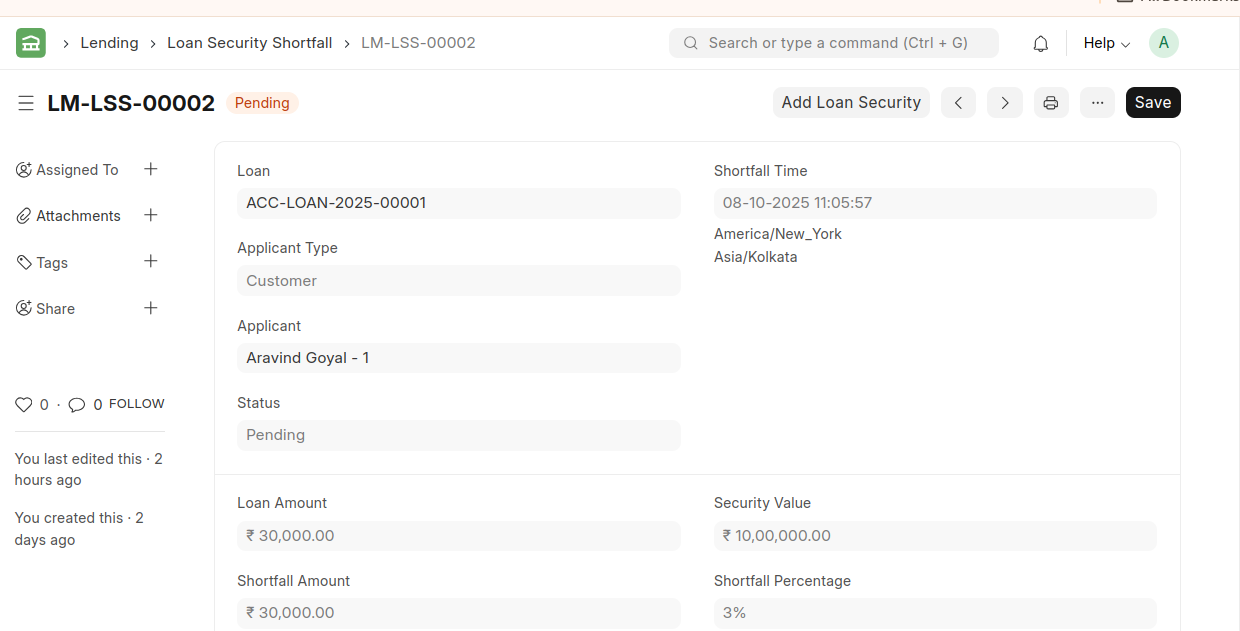Print this document via printer icon
The image size is (1240, 631).
coord(1051,103)
